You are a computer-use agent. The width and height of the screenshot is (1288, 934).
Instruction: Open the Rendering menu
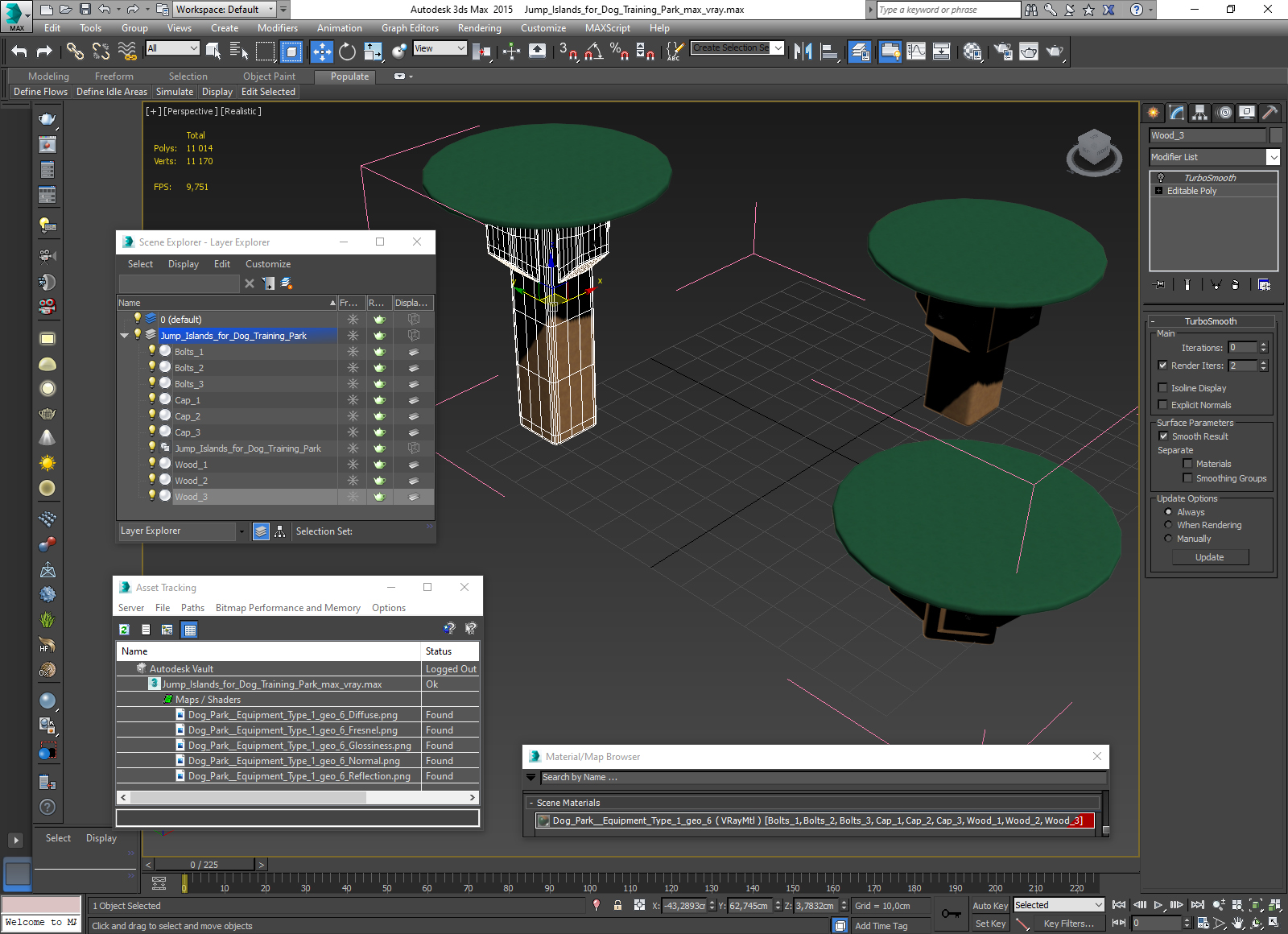pos(479,28)
